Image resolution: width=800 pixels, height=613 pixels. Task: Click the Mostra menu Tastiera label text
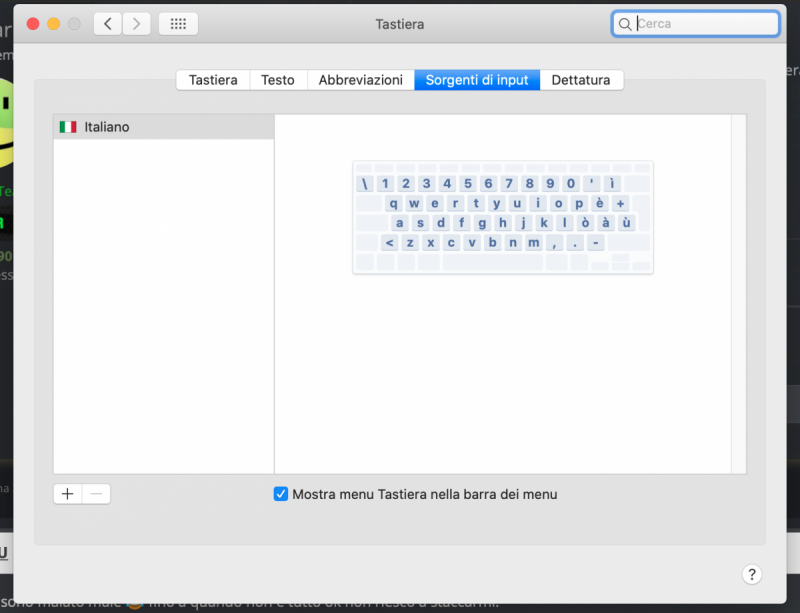pos(424,494)
